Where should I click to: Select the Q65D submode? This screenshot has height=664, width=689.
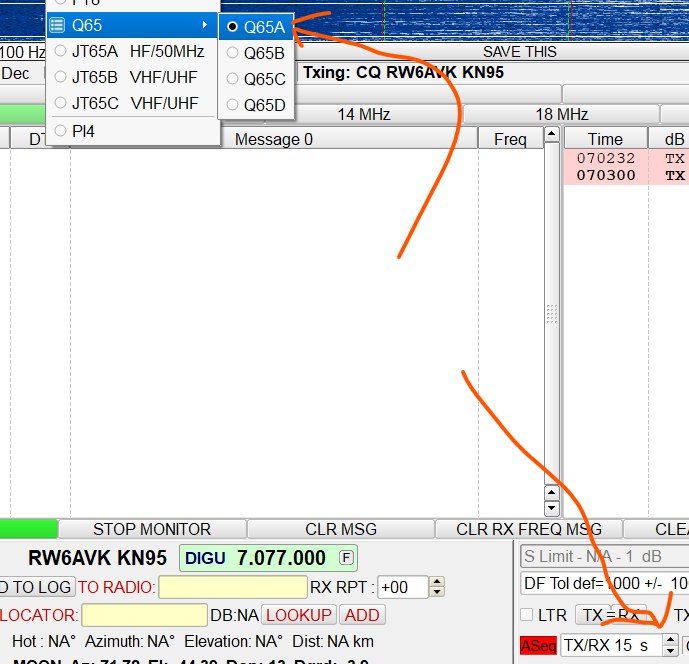256,104
